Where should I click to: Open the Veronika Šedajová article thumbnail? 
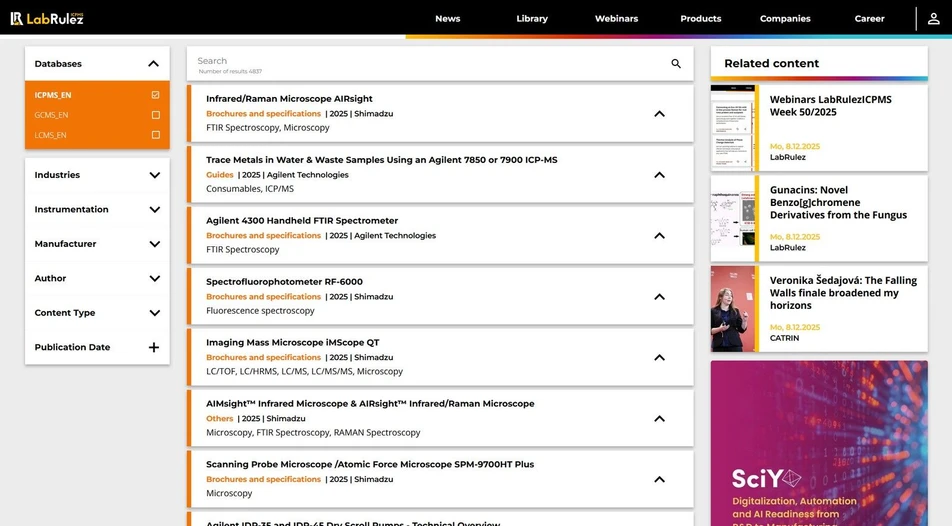click(x=733, y=309)
